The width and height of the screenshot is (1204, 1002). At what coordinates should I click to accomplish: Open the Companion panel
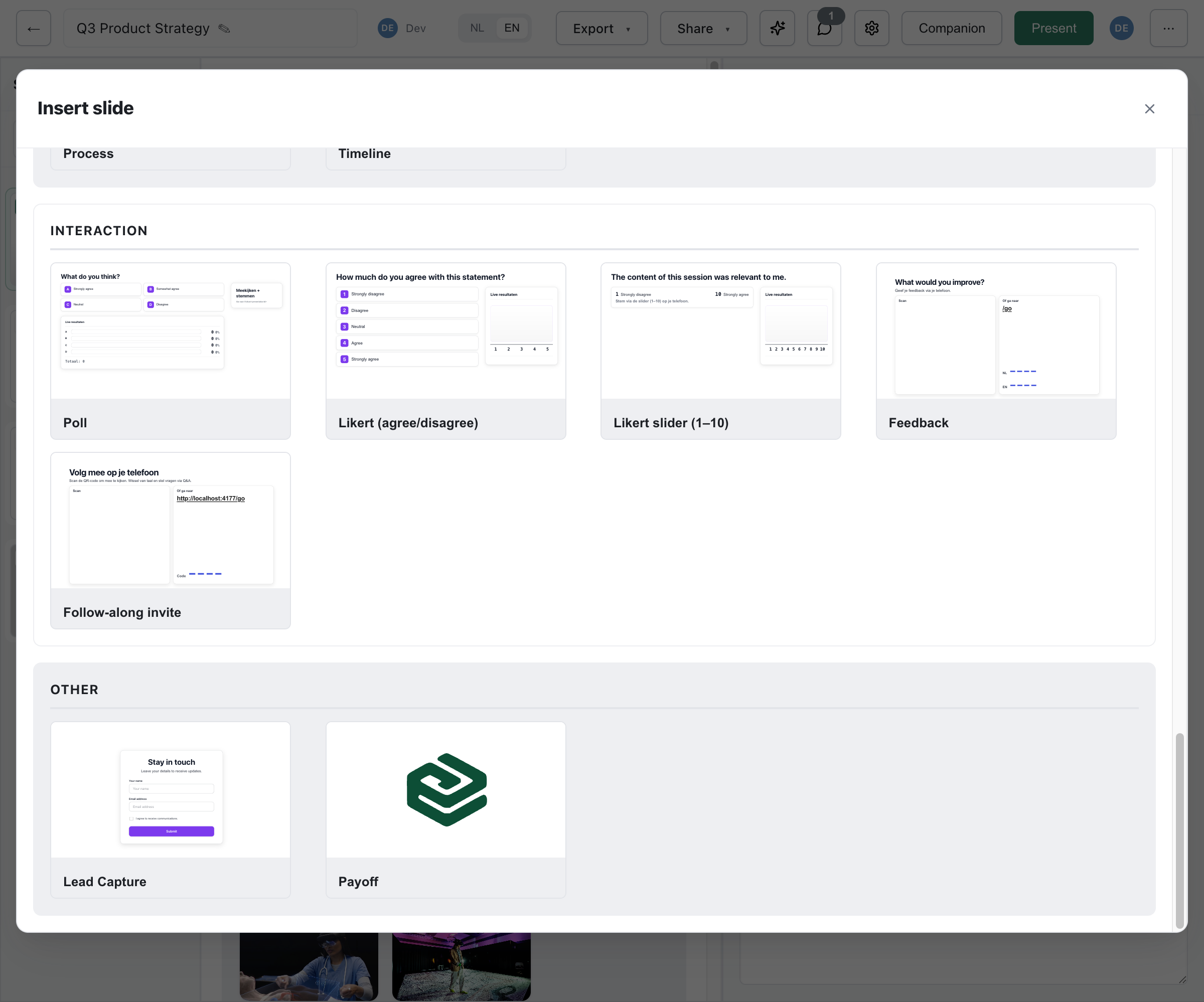(x=952, y=28)
